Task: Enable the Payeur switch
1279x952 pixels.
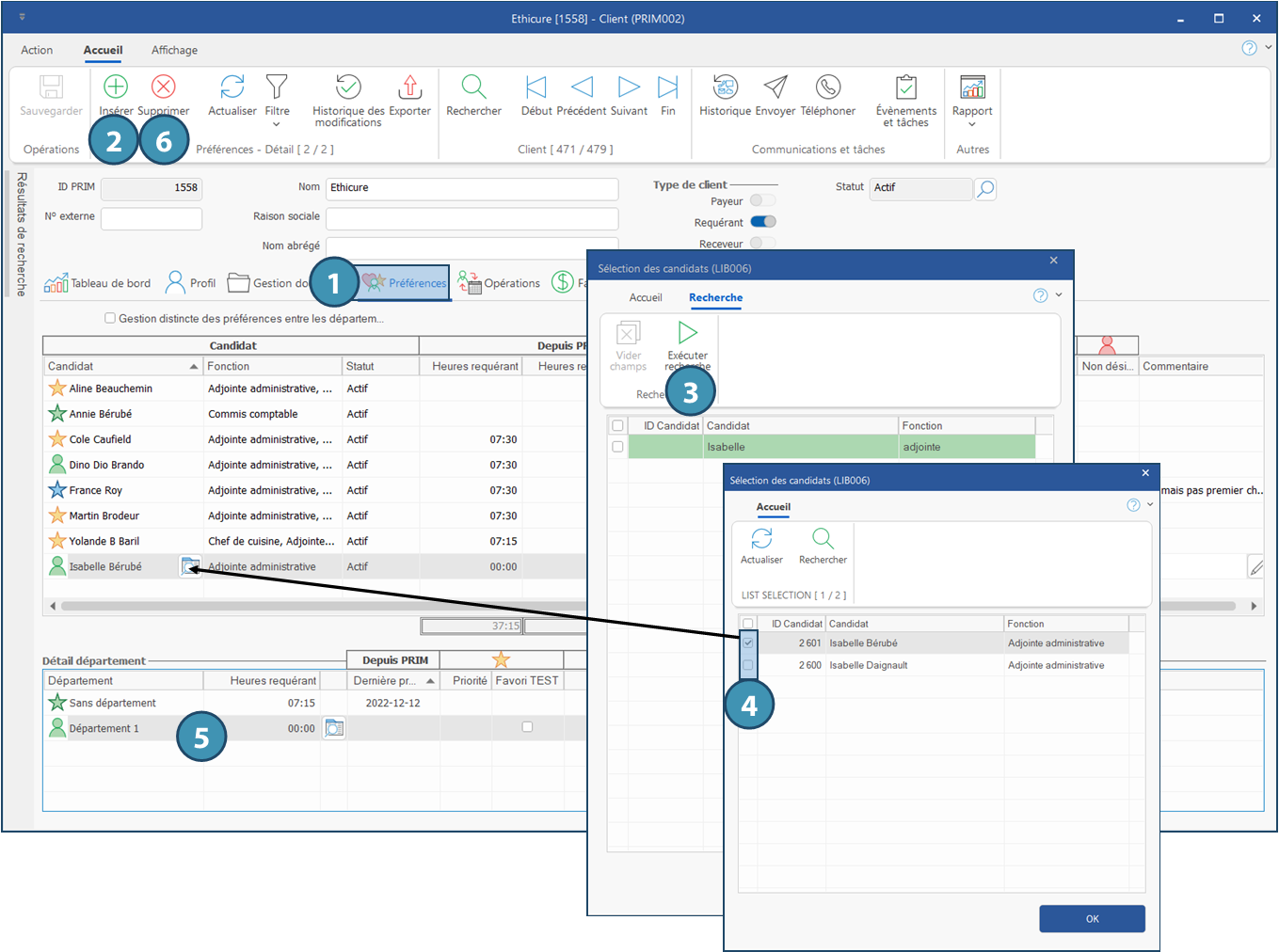Action: pos(763,200)
